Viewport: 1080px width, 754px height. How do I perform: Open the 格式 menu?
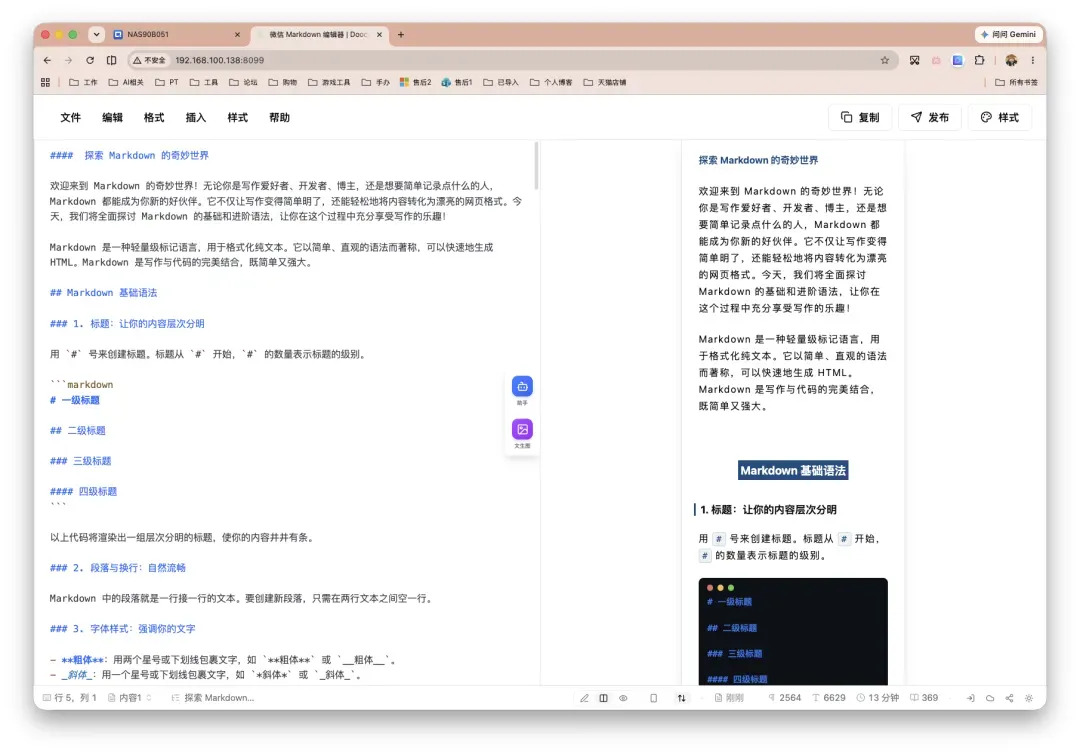coord(154,118)
